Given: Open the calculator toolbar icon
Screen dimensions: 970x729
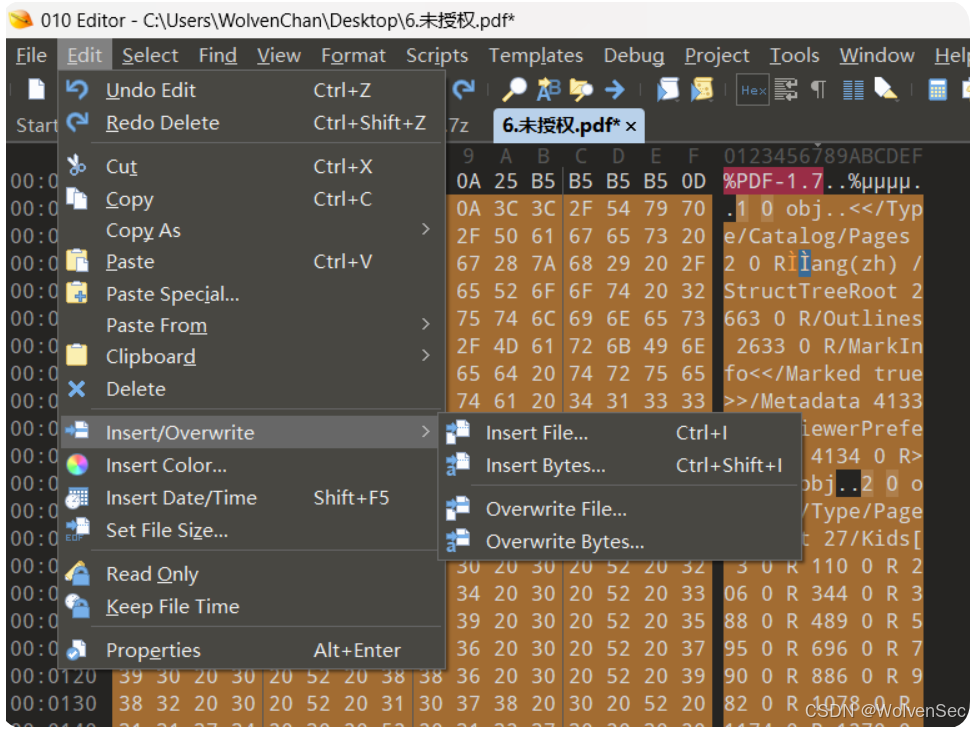Looking at the screenshot, I should [x=937, y=90].
